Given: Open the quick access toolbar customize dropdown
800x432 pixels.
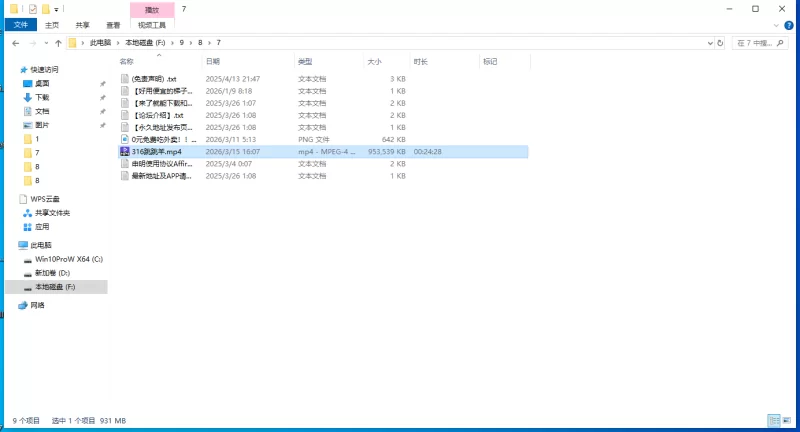Looking at the screenshot, I should click(x=57, y=9).
